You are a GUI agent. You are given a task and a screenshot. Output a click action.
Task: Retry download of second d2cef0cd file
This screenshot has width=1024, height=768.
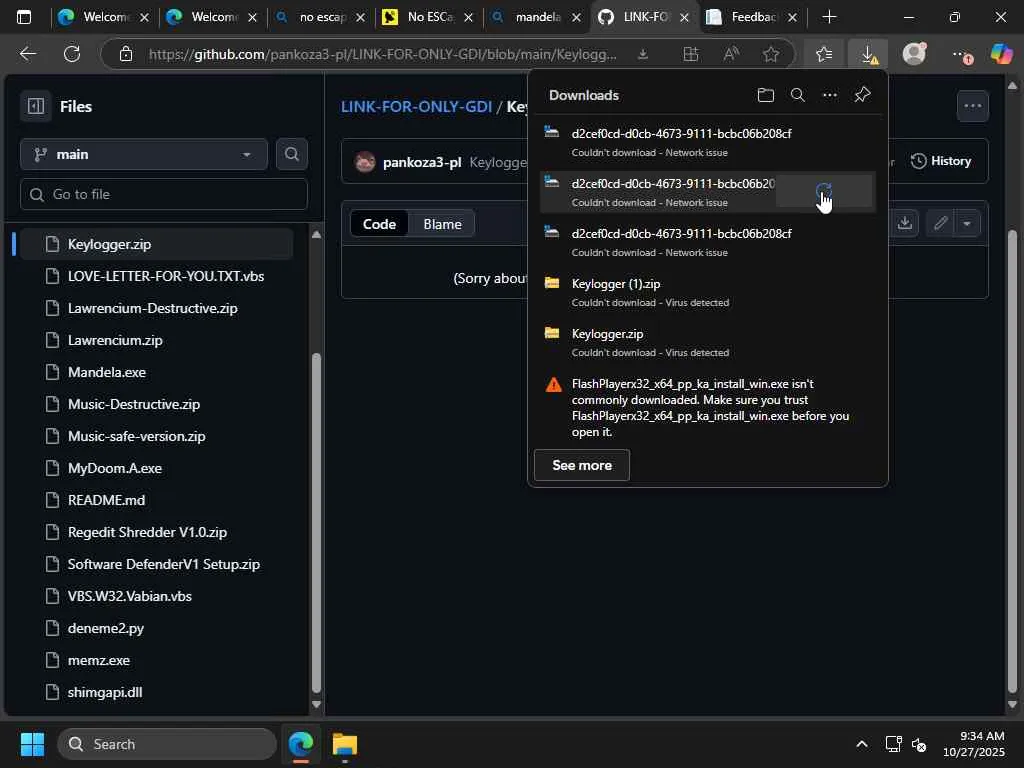click(824, 191)
